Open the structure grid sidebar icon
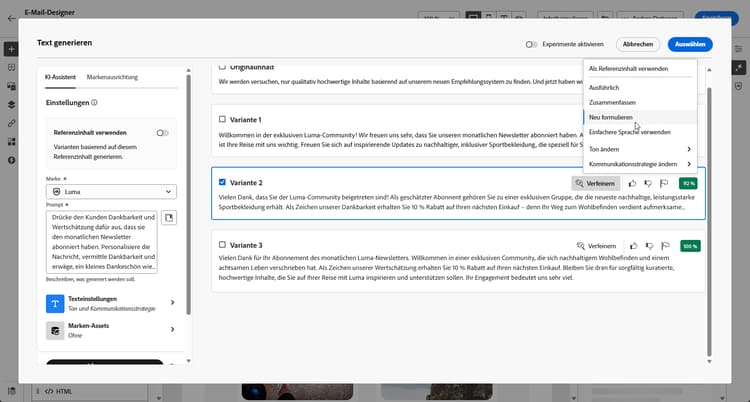This screenshot has height=402, width=750. tap(11, 67)
